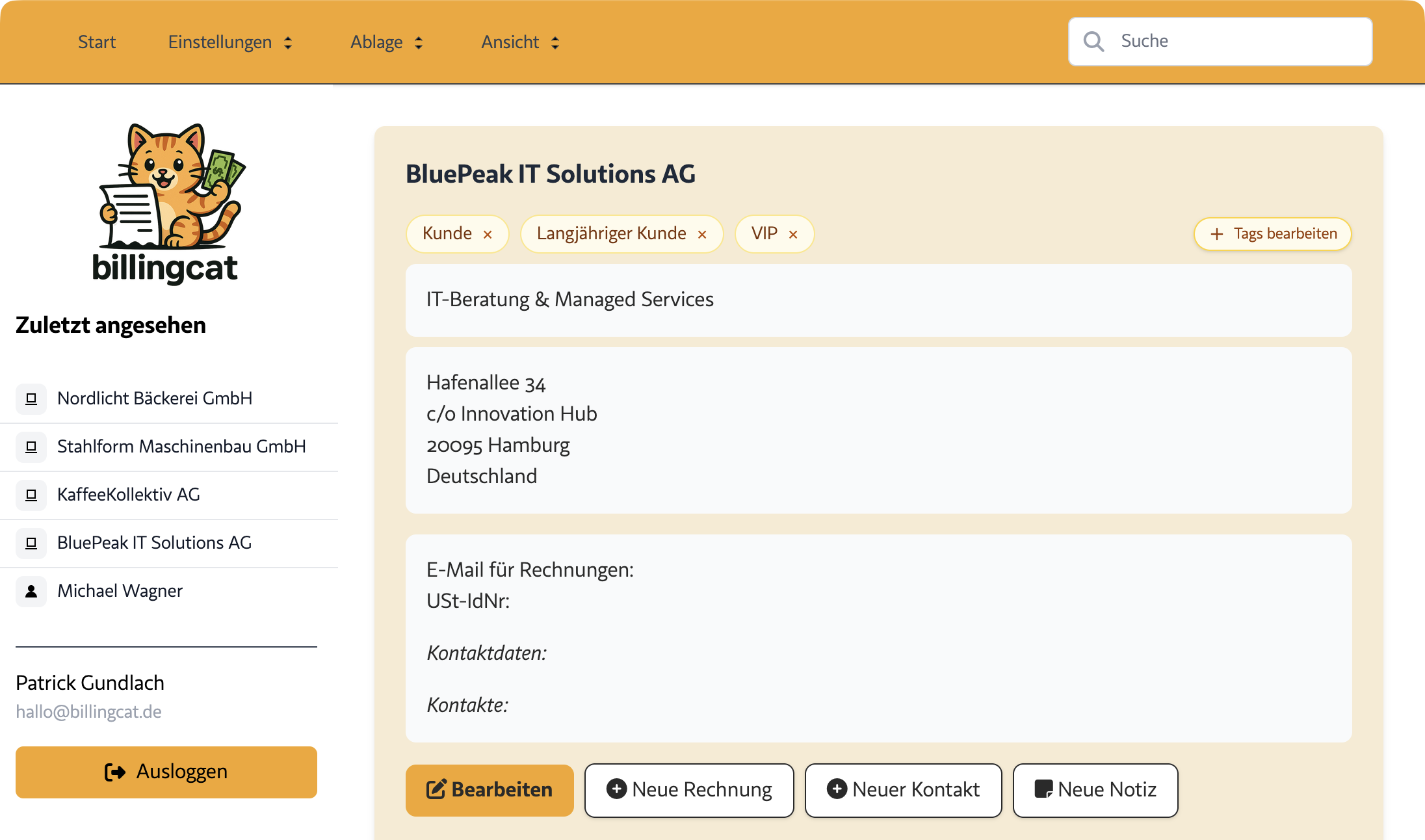Remove the Langjähriger Kunde tag
This screenshot has width=1425, height=840.
click(702, 235)
